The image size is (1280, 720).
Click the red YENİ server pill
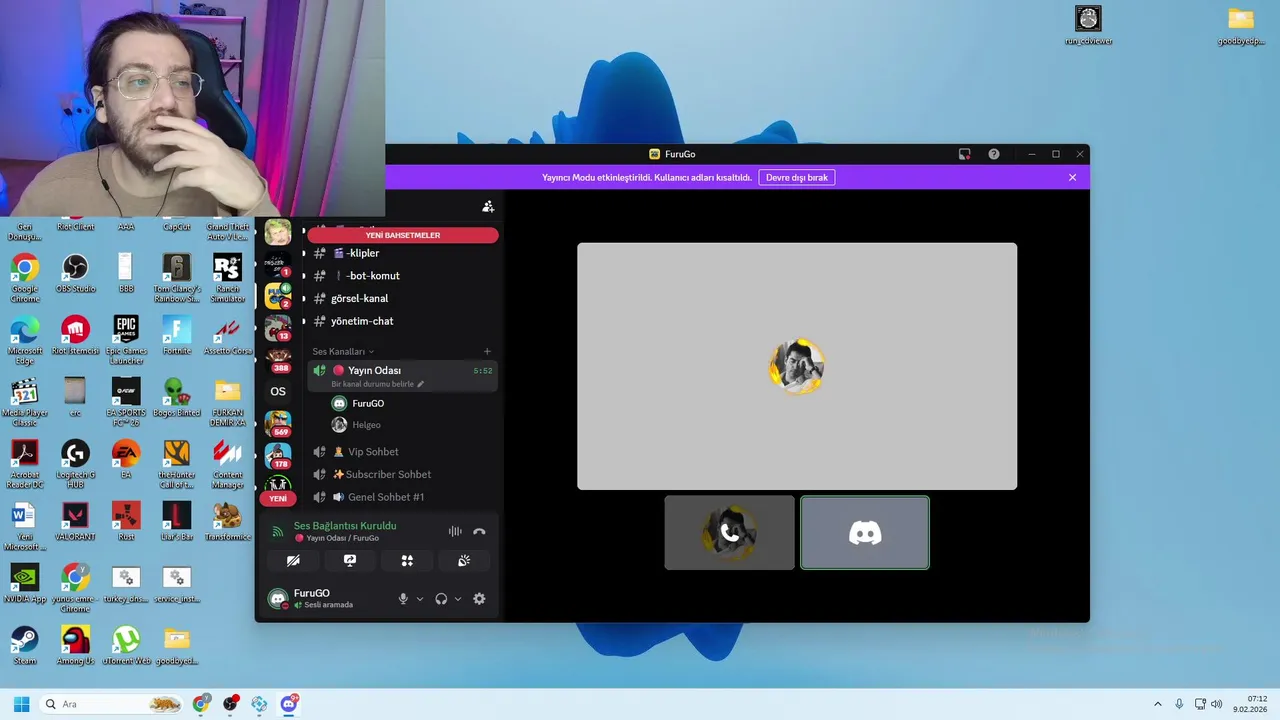coord(278,498)
